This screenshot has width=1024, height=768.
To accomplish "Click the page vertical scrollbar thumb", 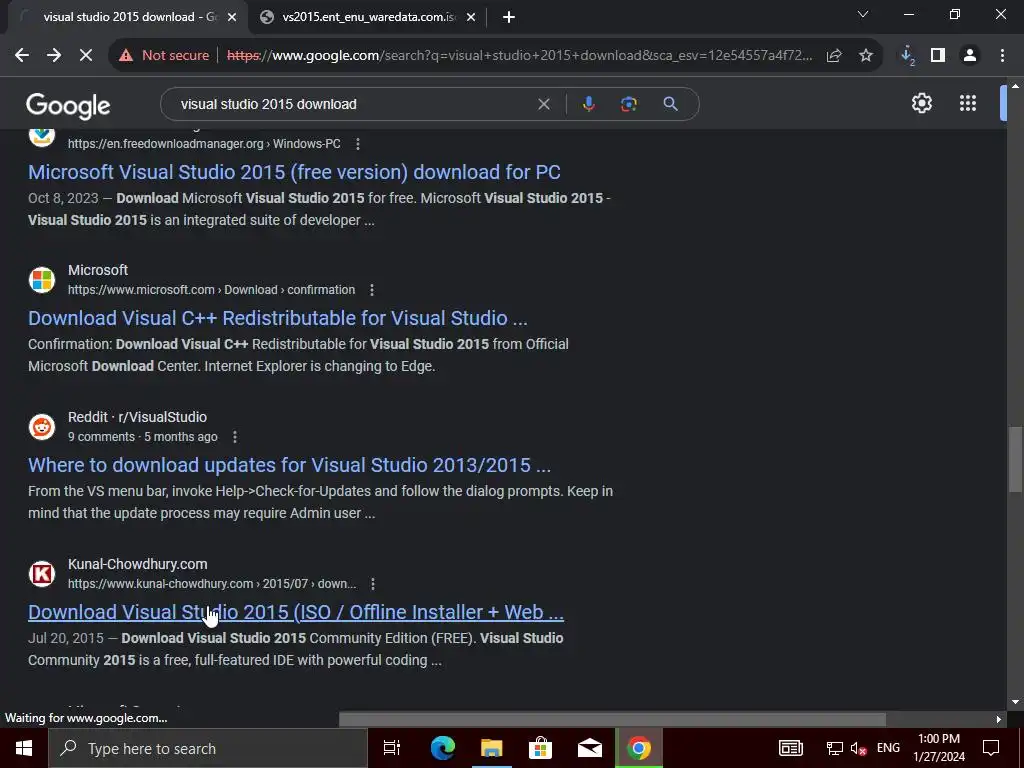I will click(x=1015, y=460).
